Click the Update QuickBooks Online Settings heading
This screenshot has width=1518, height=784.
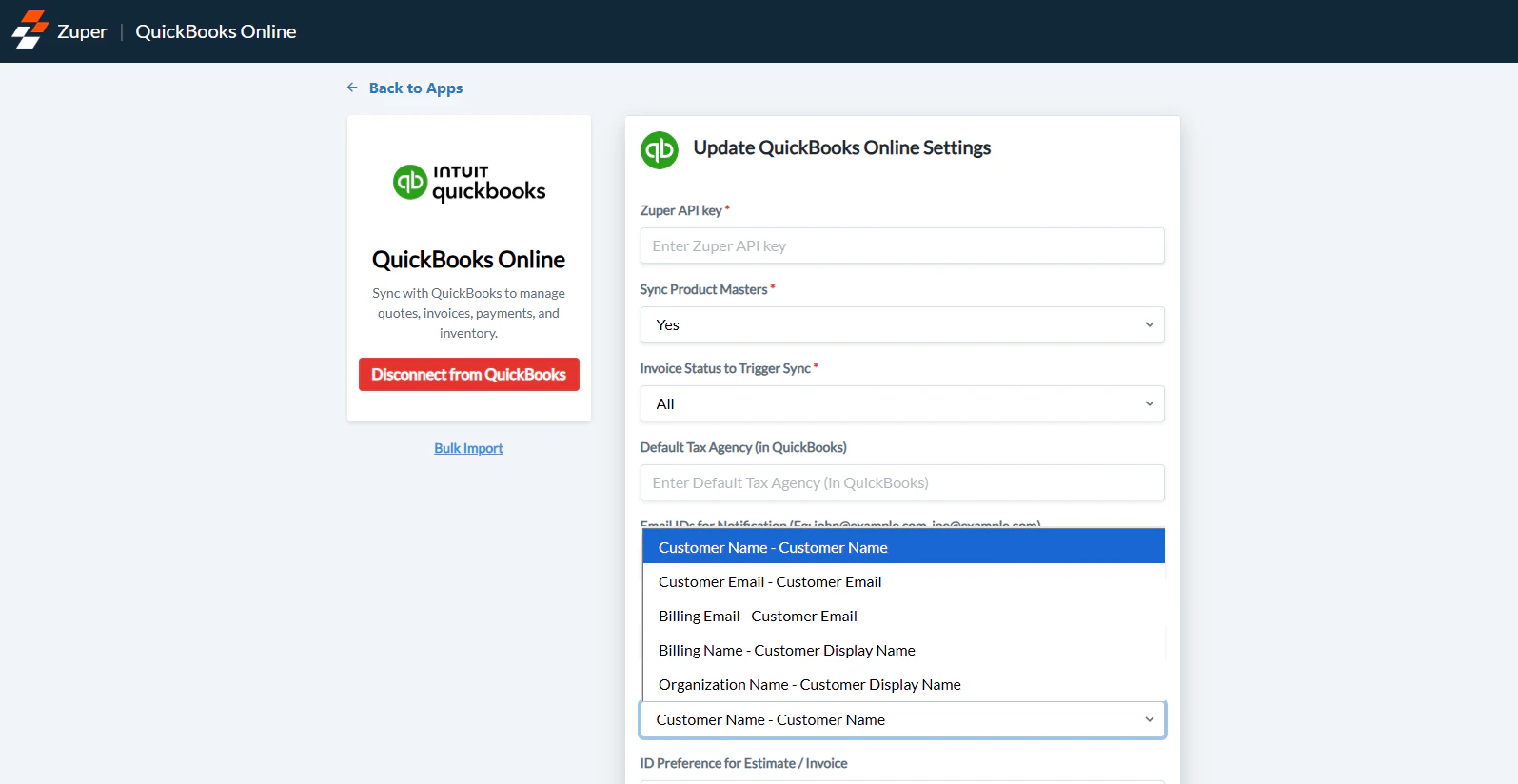pos(842,147)
